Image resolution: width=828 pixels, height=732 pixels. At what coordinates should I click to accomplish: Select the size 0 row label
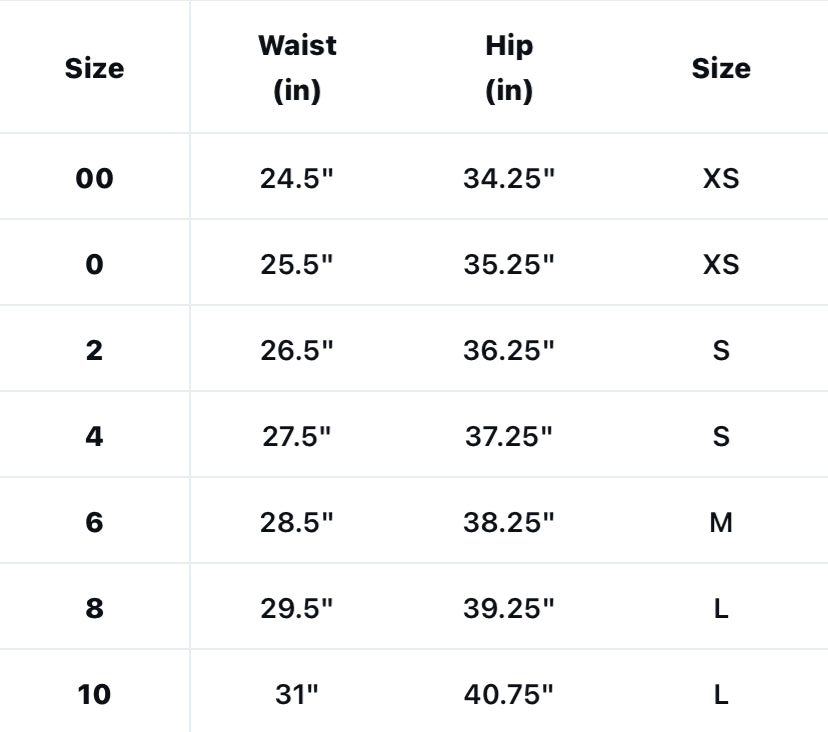(94, 265)
